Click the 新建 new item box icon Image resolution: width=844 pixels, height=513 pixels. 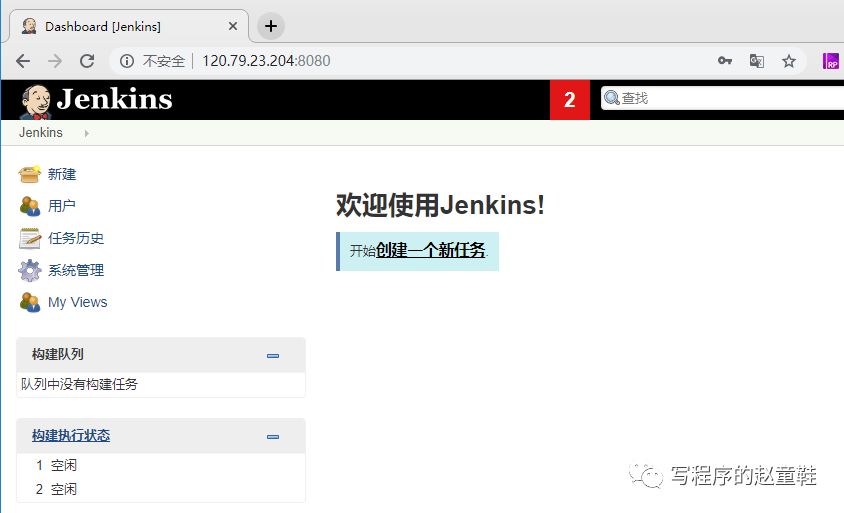pos(30,174)
